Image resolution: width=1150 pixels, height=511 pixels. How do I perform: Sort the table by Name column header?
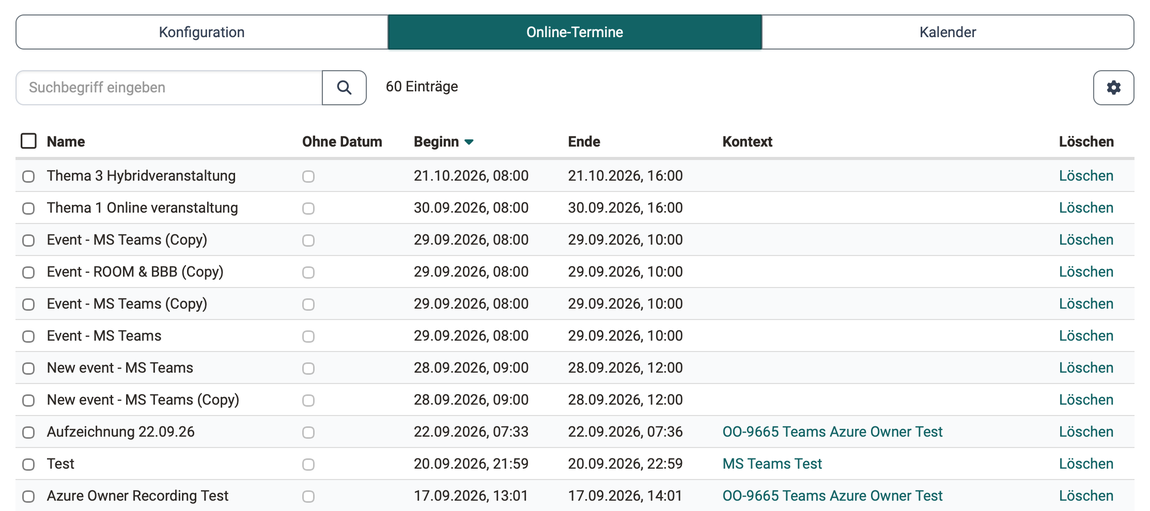[65, 141]
